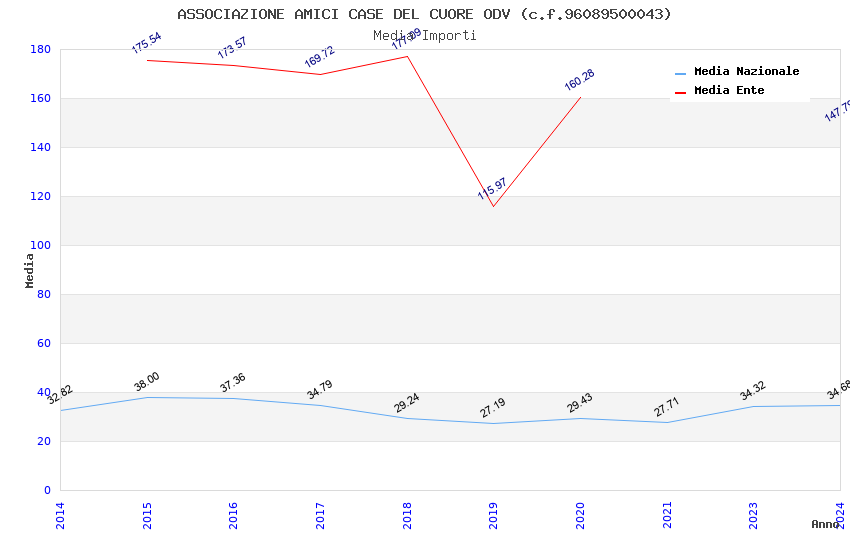Screen dimensions: 850x550
Task: Click the 2017 x-axis year label
Action: [320, 515]
